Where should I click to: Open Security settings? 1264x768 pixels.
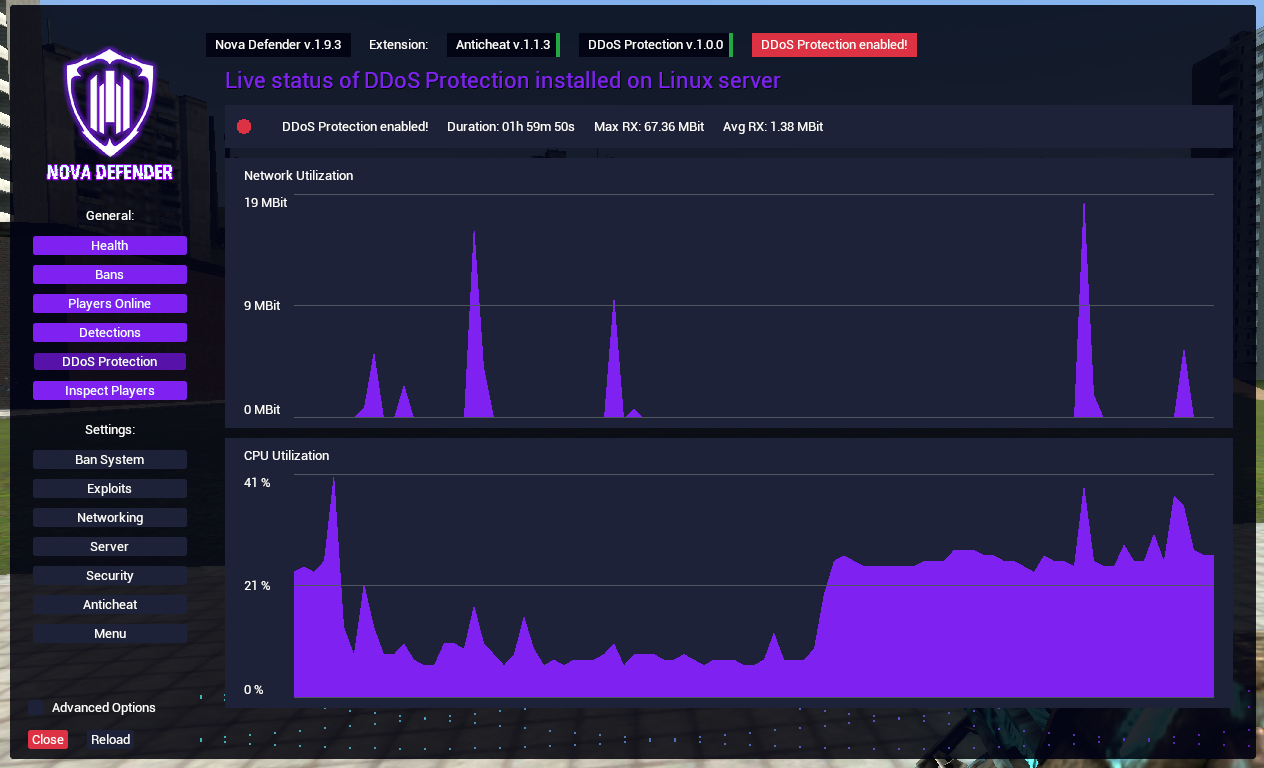[x=110, y=576]
